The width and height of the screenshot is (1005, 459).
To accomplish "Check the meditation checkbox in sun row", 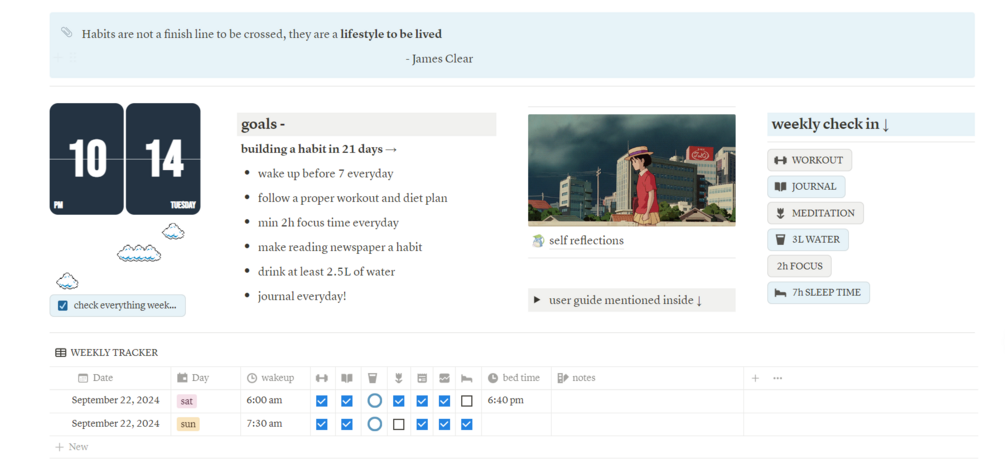I will 399,424.
